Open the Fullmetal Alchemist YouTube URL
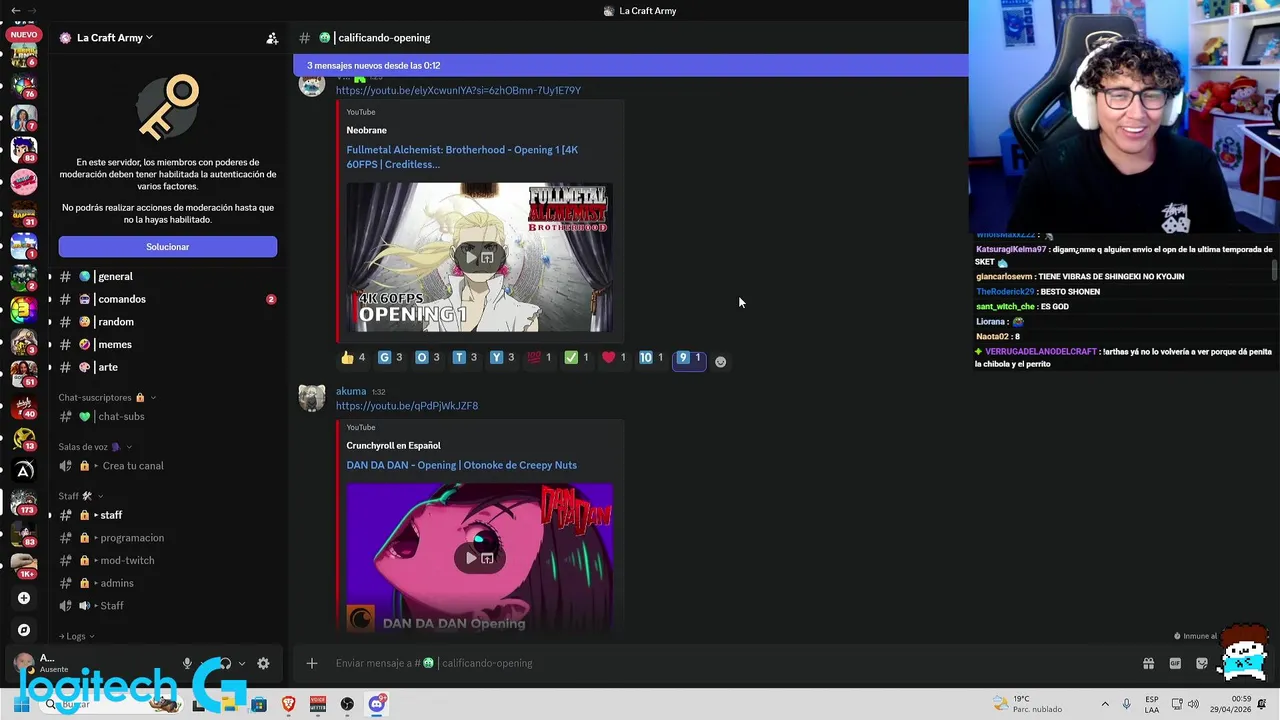This screenshot has width=1280, height=720. 458,91
